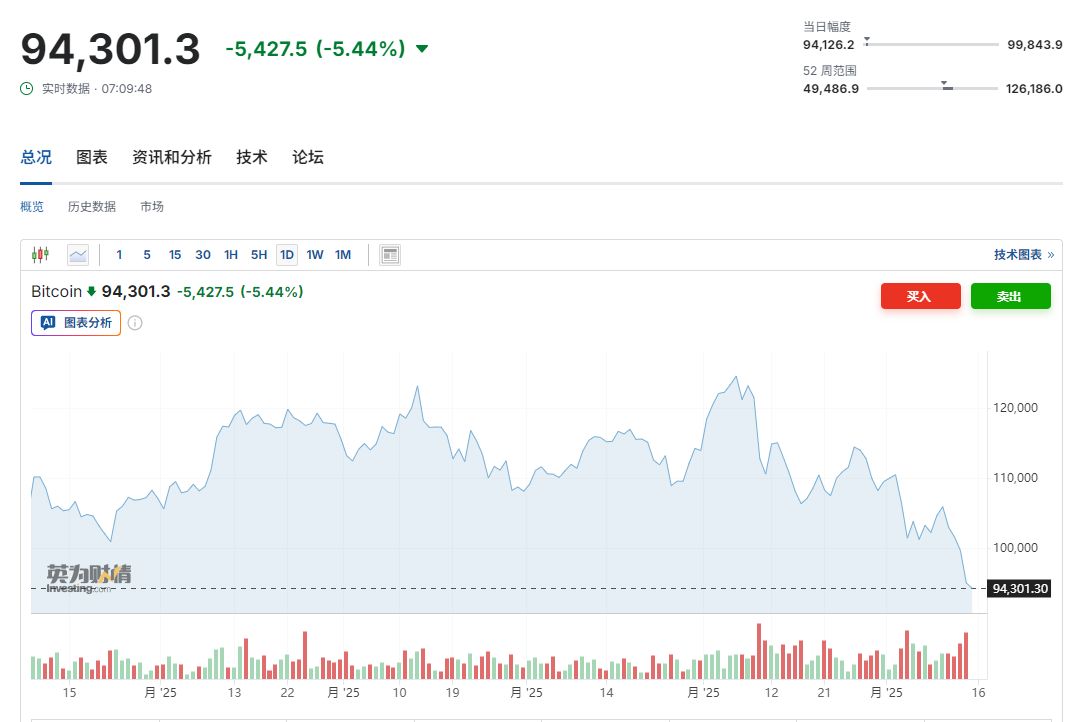Click the green down-triangle beside the percent change
This screenshot has width=1069, height=722.
tap(421, 49)
